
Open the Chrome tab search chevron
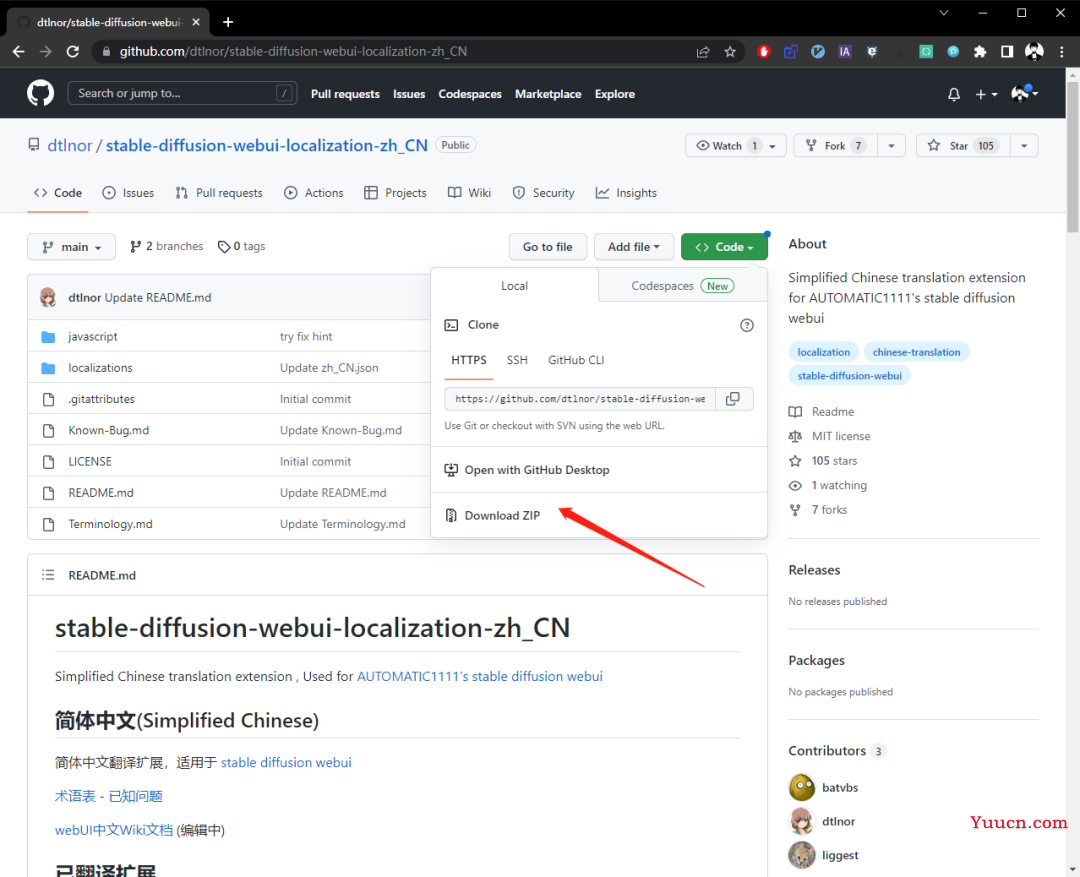[x=944, y=12]
